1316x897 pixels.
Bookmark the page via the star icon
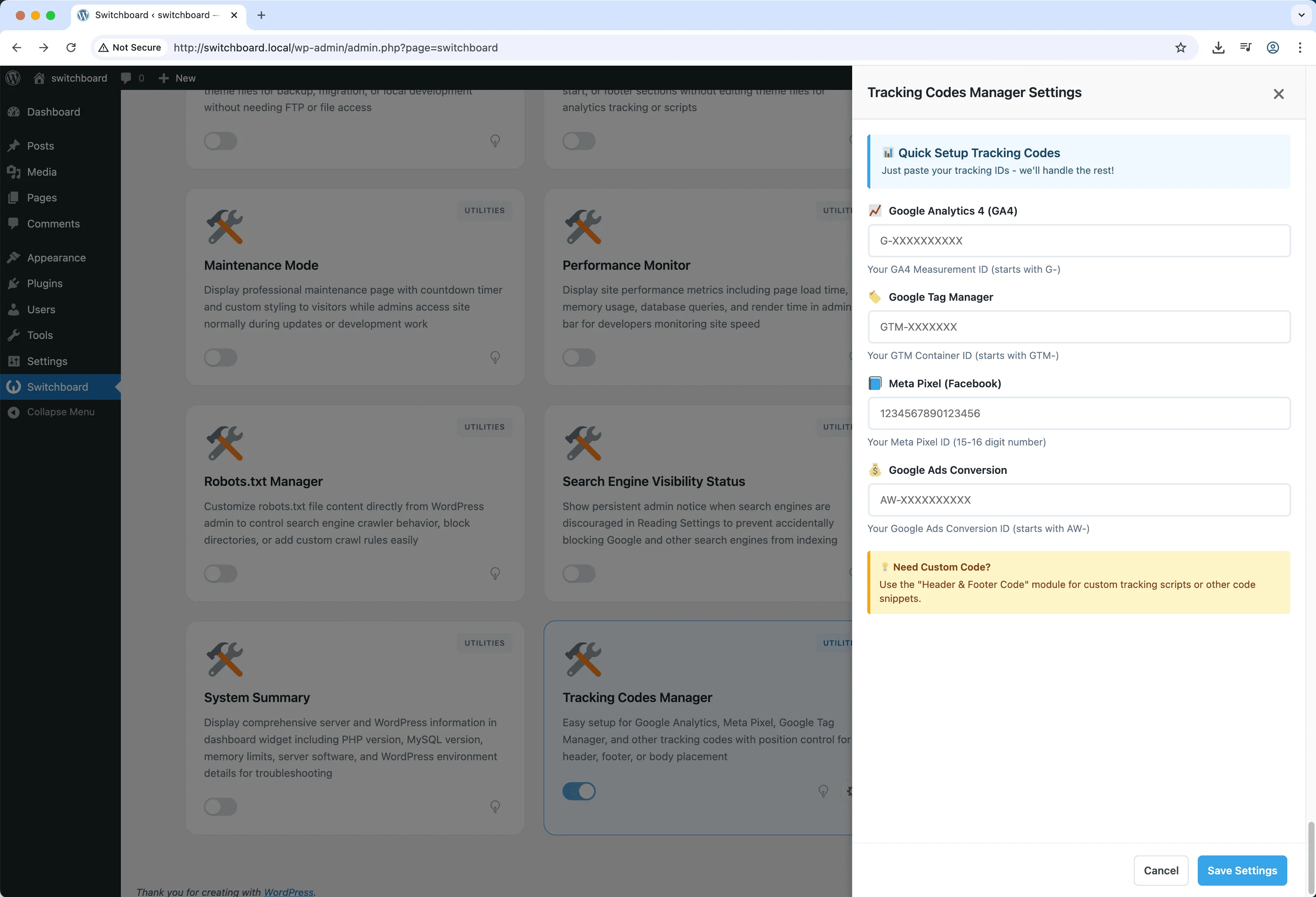pos(1181,48)
